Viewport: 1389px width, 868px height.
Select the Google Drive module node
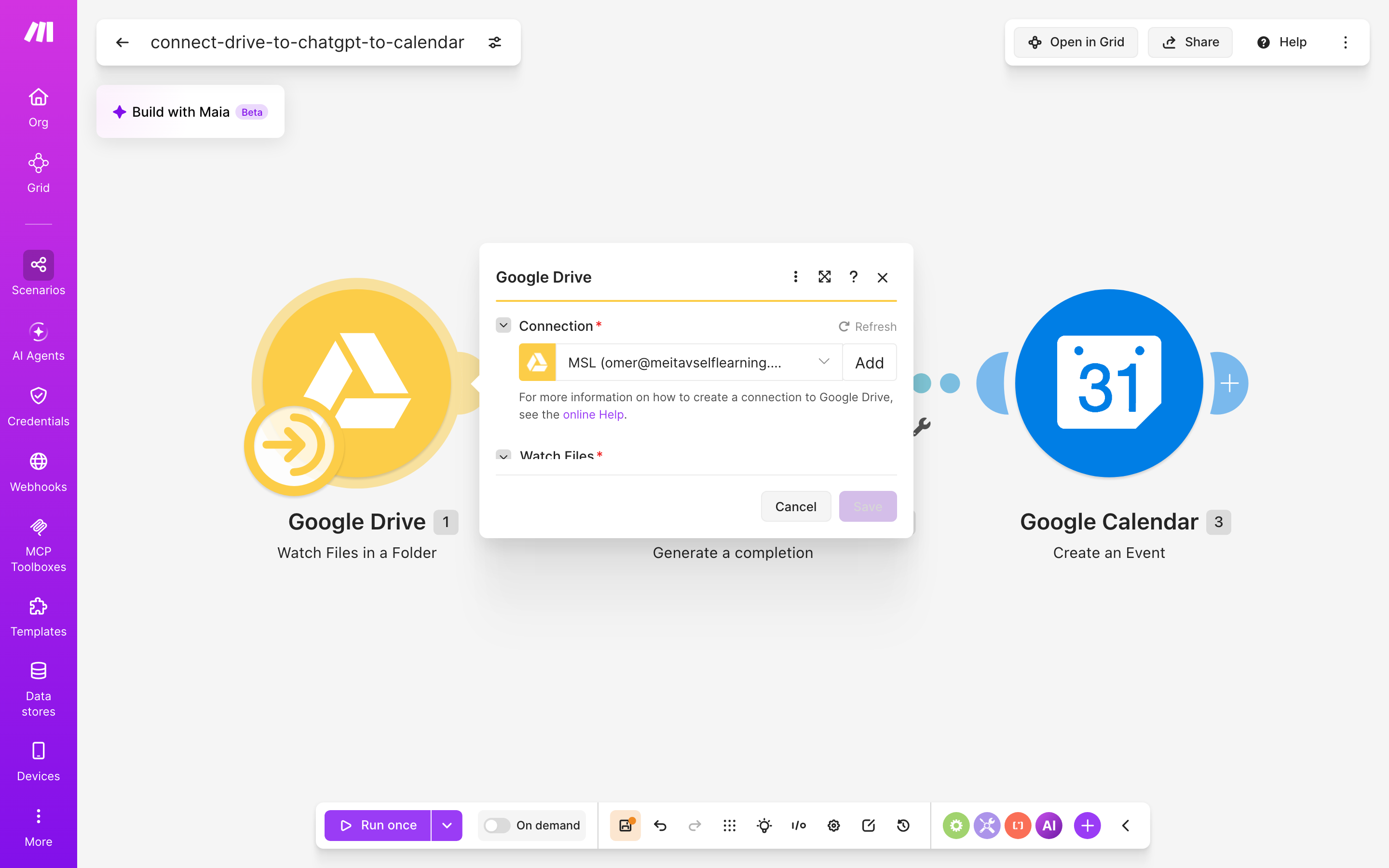point(357,383)
